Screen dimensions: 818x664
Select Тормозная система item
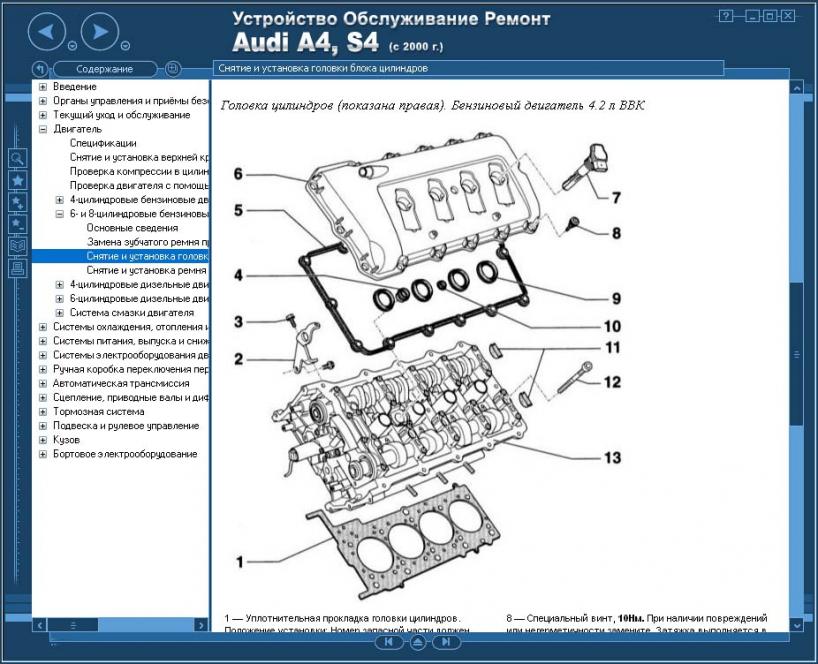(x=99, y=412)
